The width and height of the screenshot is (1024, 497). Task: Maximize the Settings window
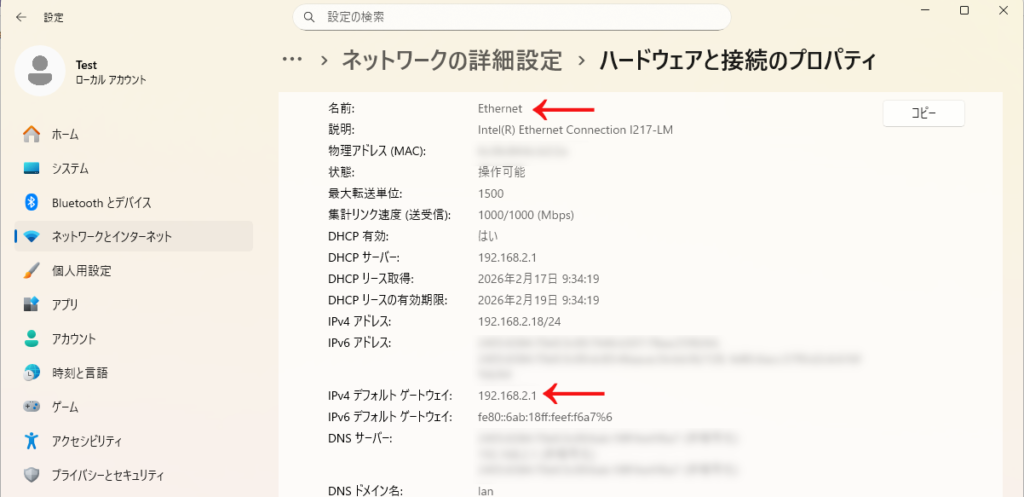[964, 10]
